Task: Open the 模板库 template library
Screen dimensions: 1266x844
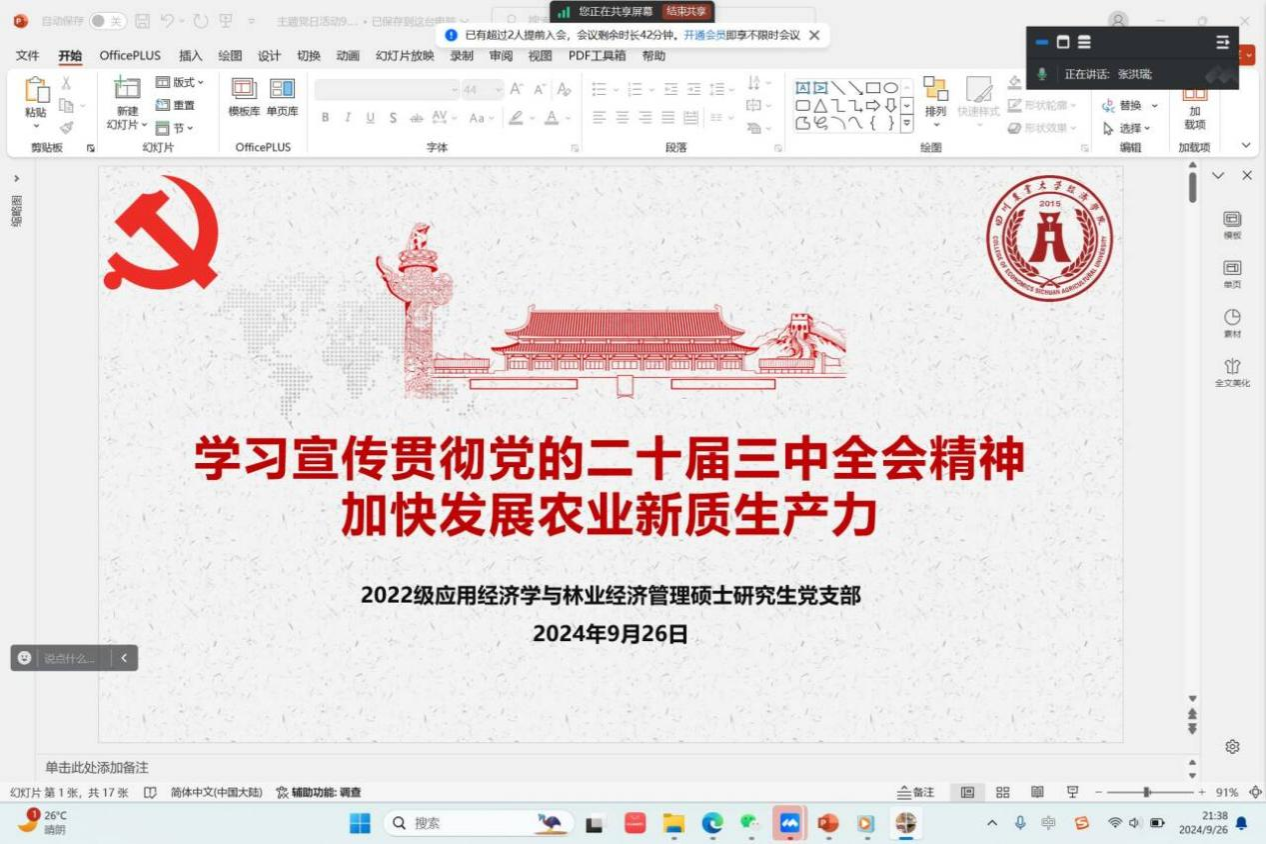Action: [x=244, y=98]
